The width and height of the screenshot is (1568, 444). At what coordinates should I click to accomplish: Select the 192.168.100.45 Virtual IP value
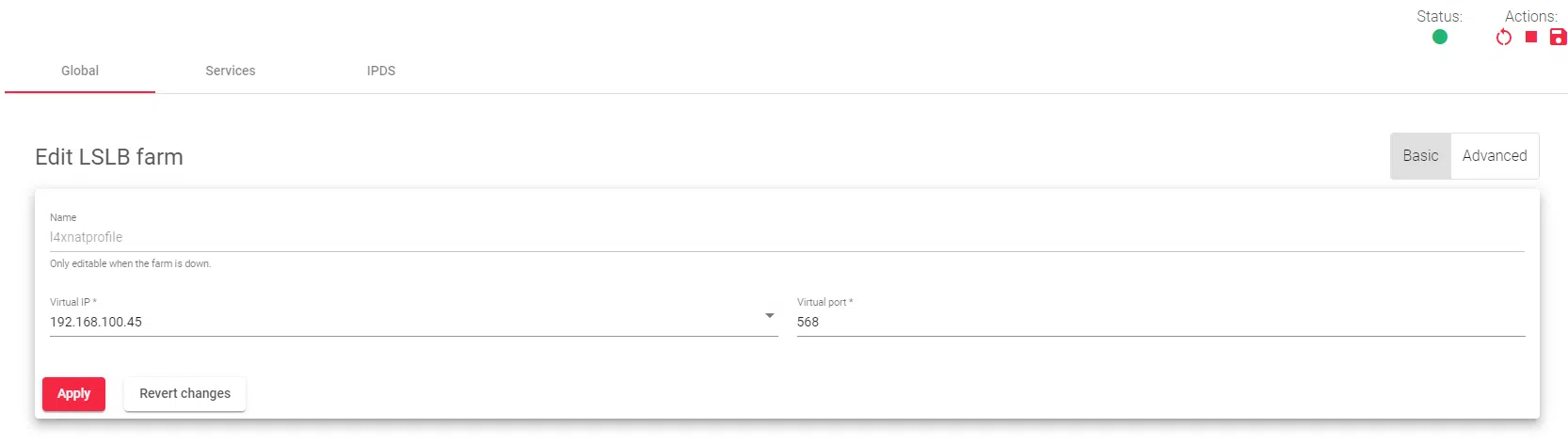click(x=96, y=322)
